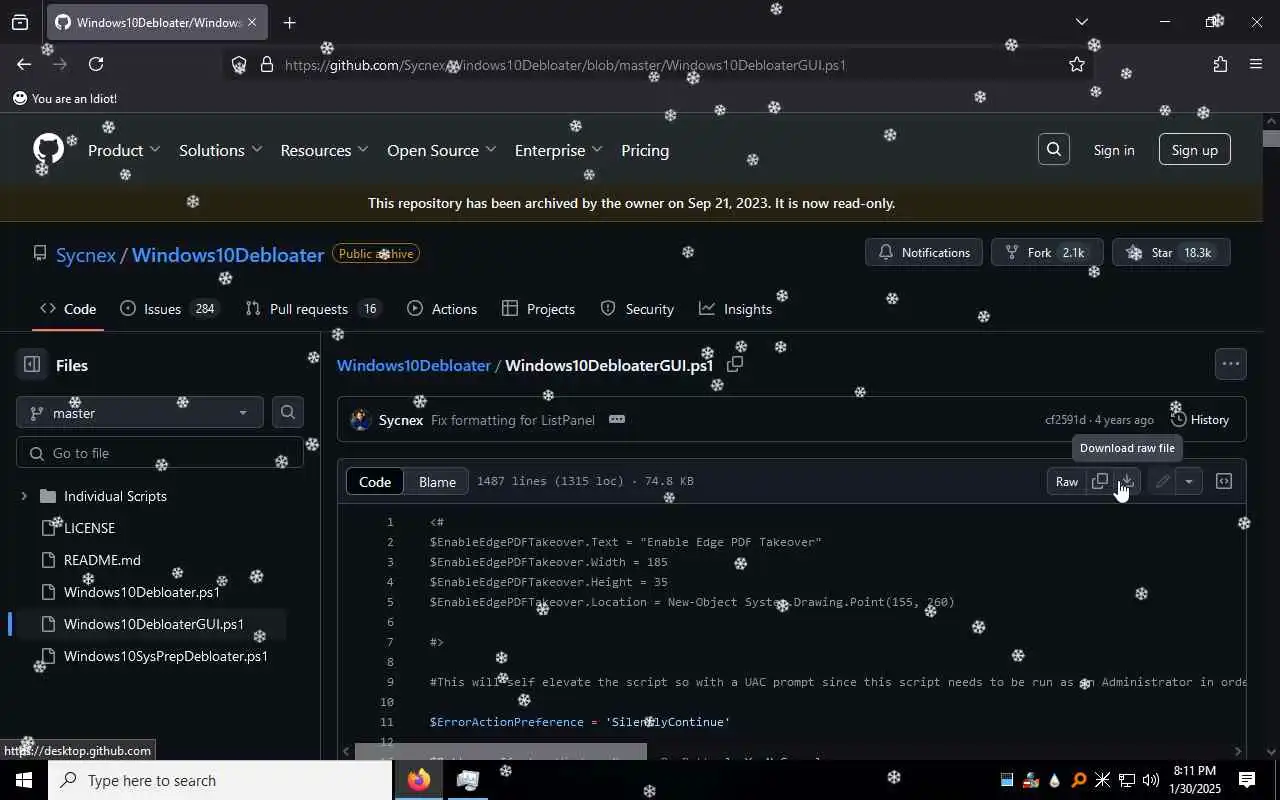Open browser hamburger application menu

(x=1256, y=64)
